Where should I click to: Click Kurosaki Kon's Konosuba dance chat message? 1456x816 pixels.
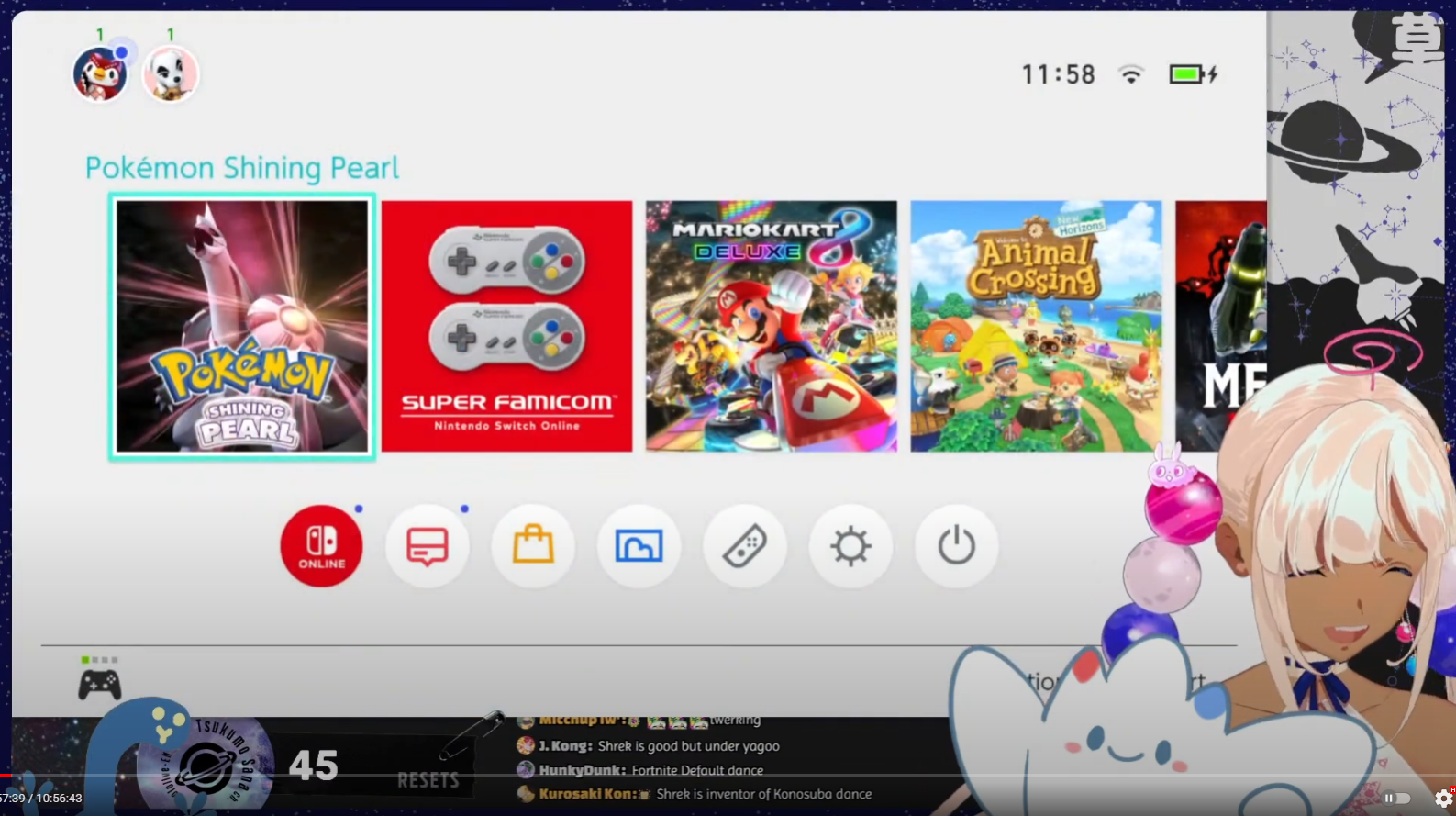click(x=695, y=794)
